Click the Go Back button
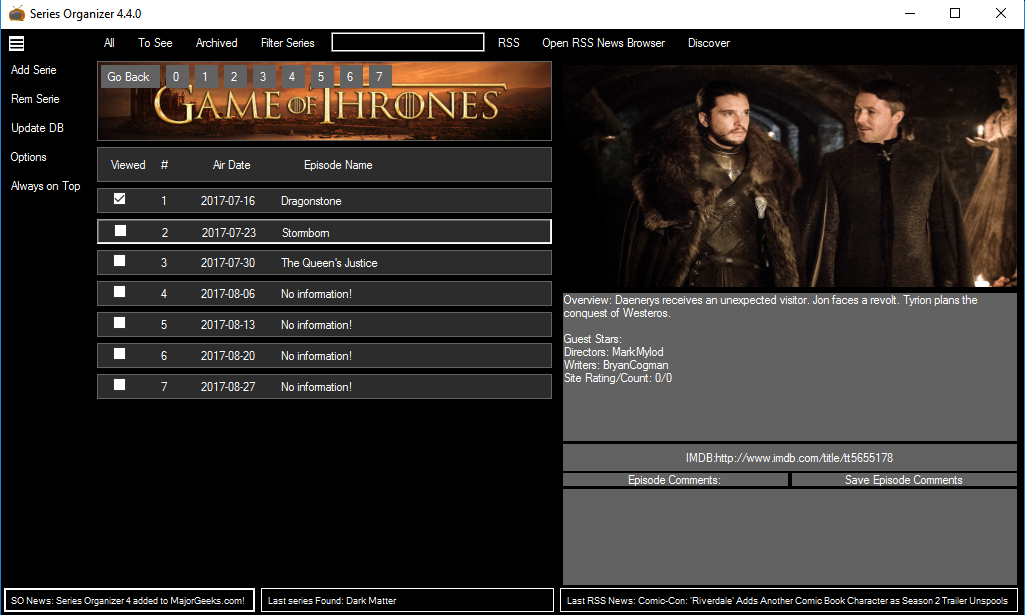This screenshot has width=1025, height=615. click(128, 77)
